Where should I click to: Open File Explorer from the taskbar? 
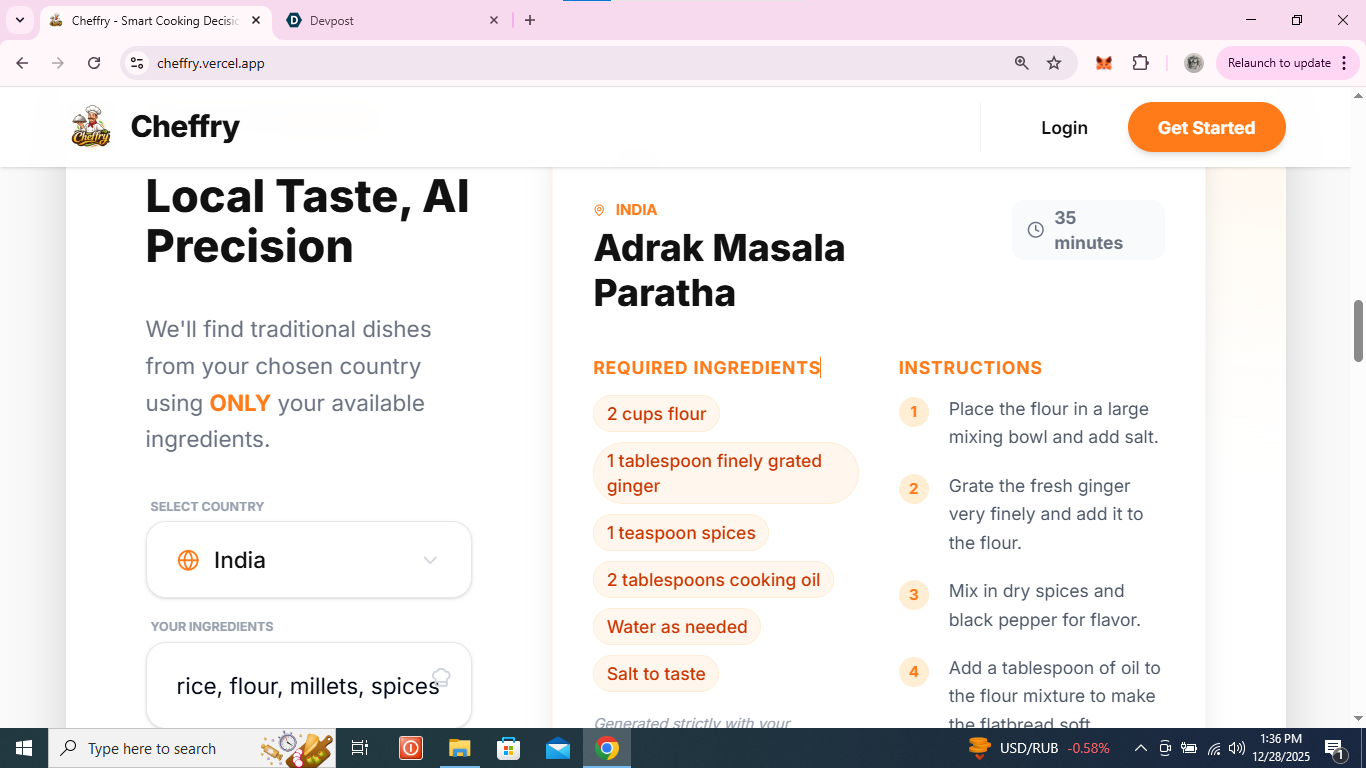459,748
